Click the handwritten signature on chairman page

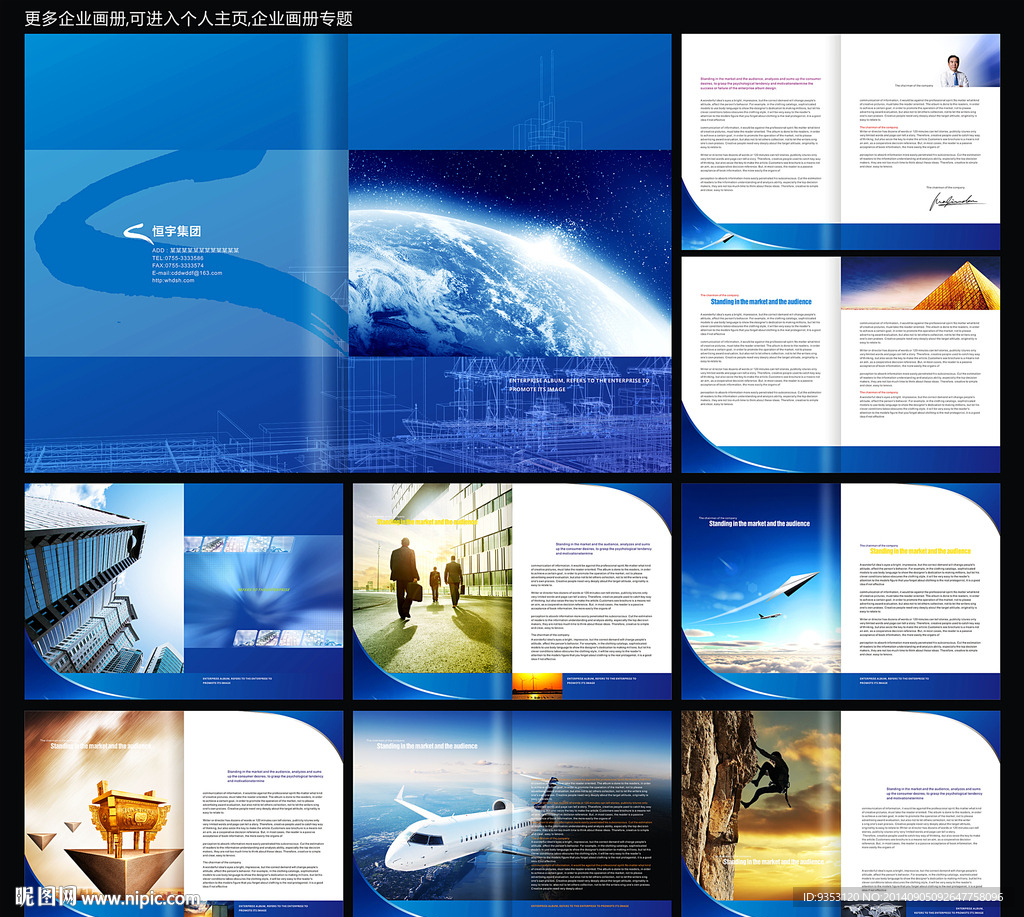(957, 202)
